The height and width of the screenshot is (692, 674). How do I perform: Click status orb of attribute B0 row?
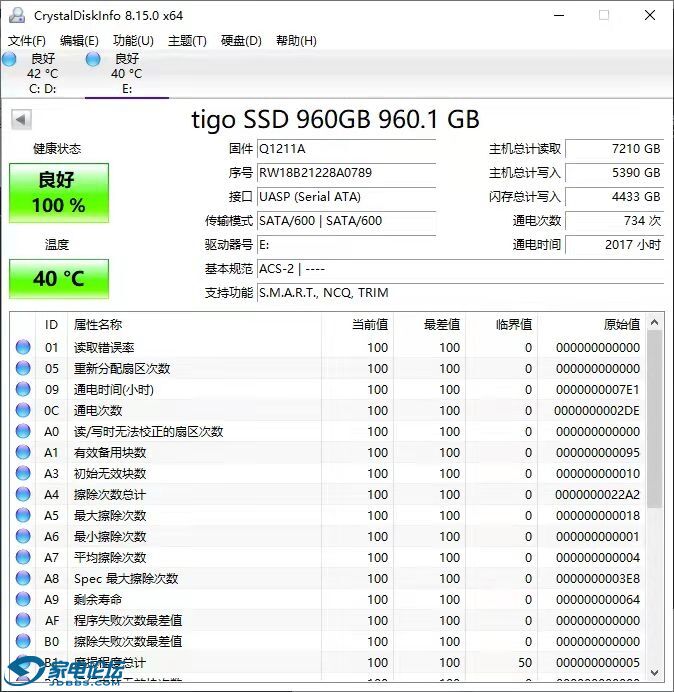23,641
